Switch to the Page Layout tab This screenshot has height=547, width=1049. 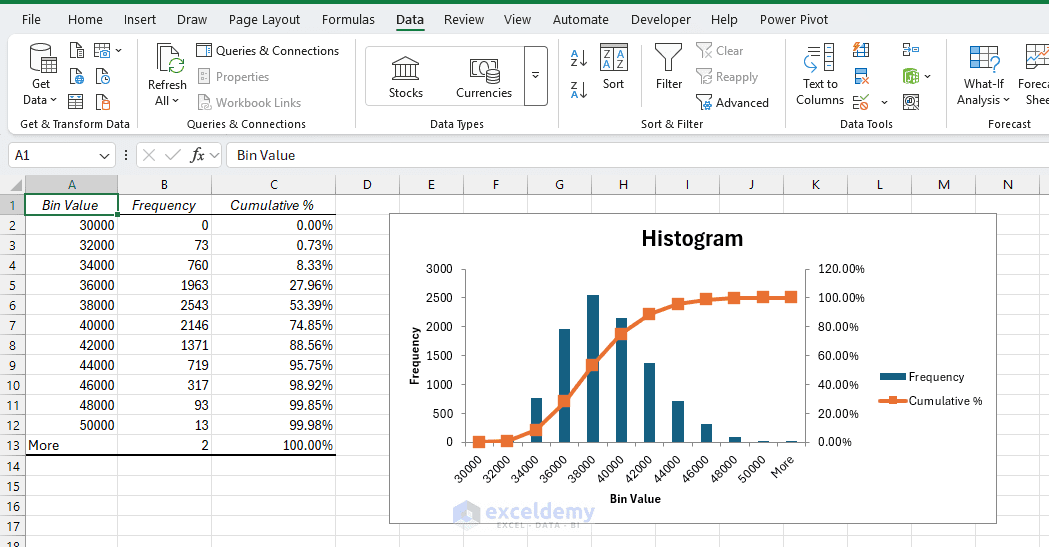(264, 19)
